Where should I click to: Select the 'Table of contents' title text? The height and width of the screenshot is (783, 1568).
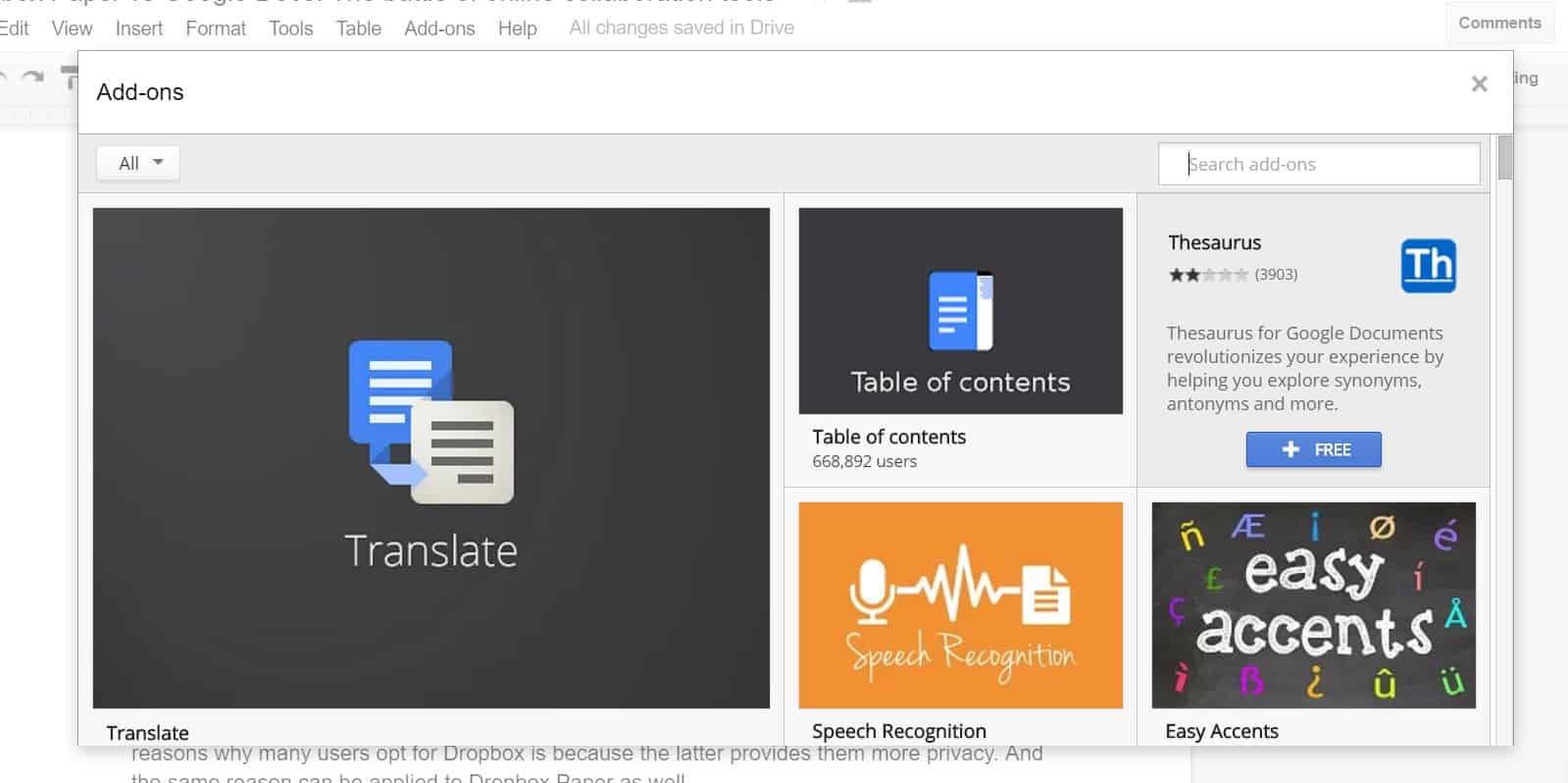(x=889, y=437)
